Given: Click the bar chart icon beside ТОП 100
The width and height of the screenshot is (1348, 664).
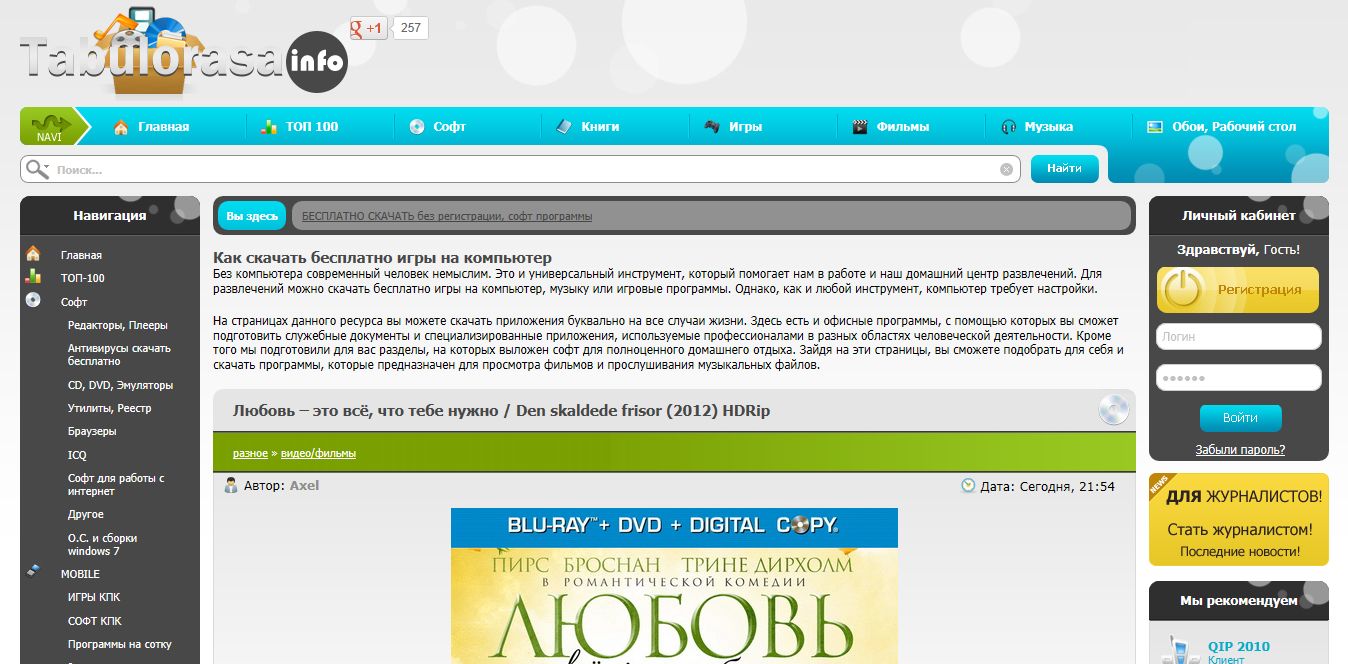Looking at the screenshot, I should 268,127.
